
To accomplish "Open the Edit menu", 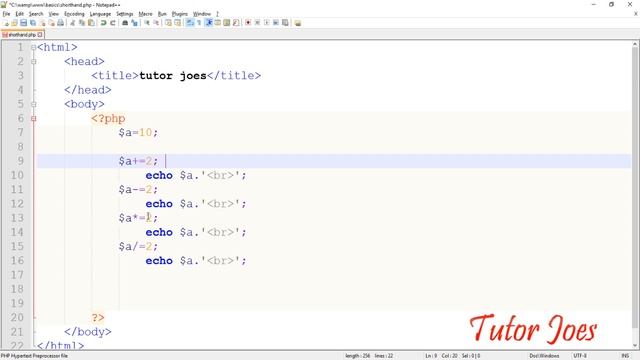I will coord(20,14).
